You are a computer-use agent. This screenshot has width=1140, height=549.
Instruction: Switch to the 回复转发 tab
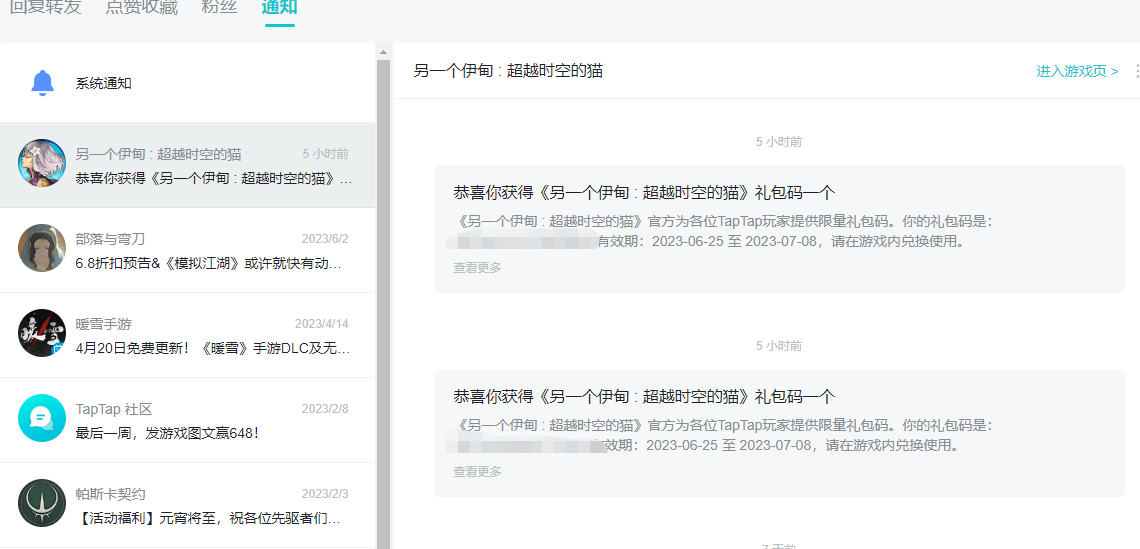click(x=45, y=8)
